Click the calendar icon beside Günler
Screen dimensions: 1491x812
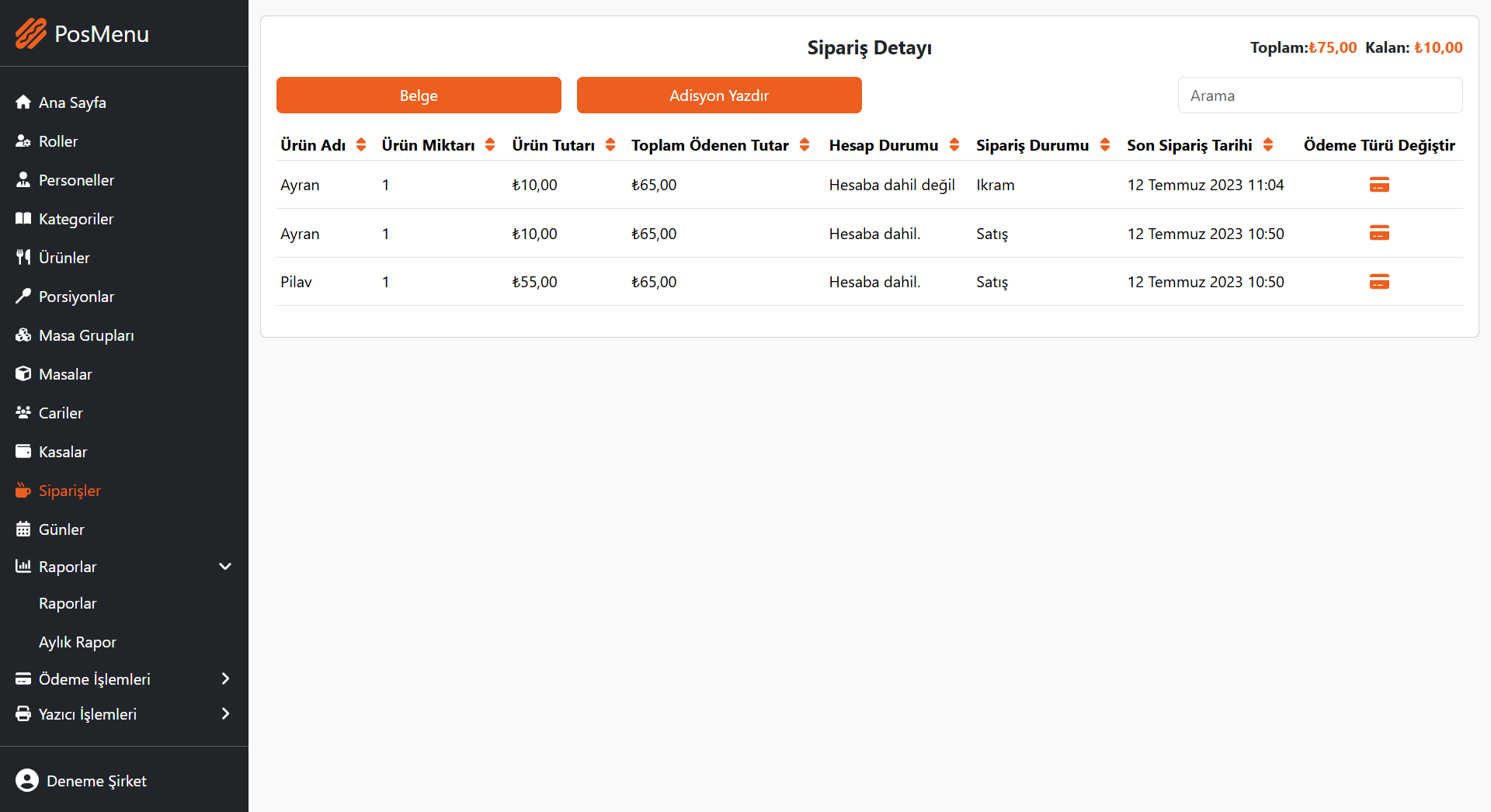tap(23, 529)
